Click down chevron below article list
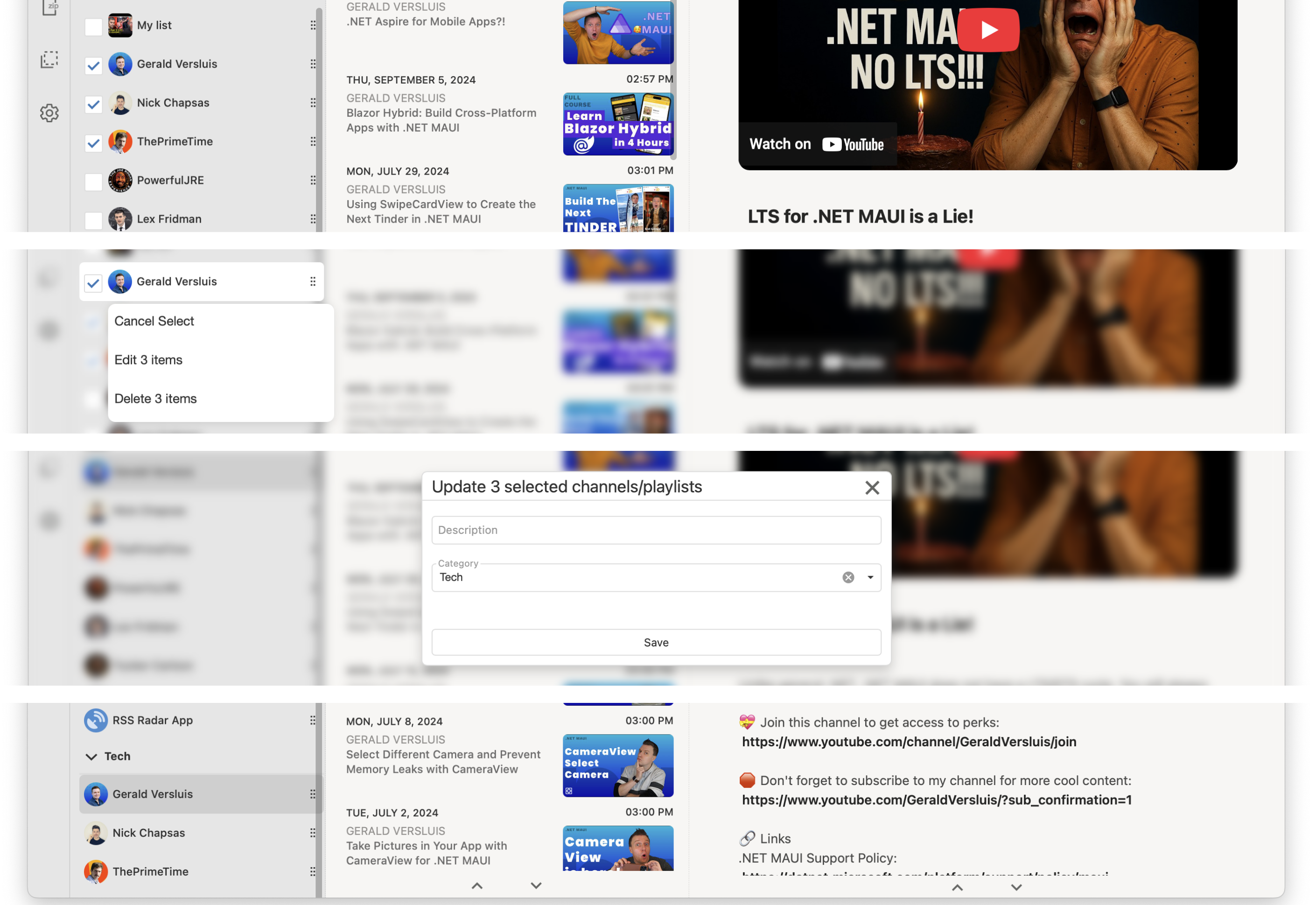The height and width of the screenshot is (905, 1316). point(536,885)
